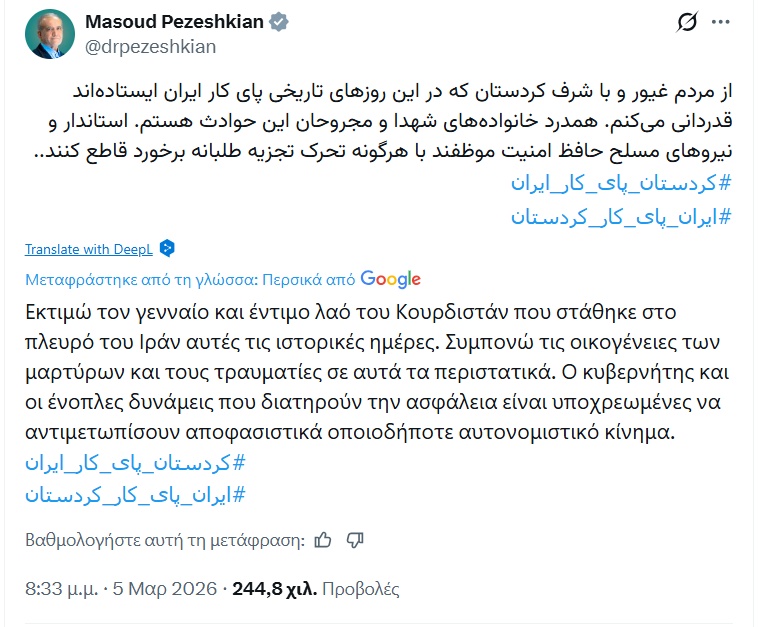Click the Grok icon beside the tweet header
This screenshot has height=627, width=765.
click(687, 22)
